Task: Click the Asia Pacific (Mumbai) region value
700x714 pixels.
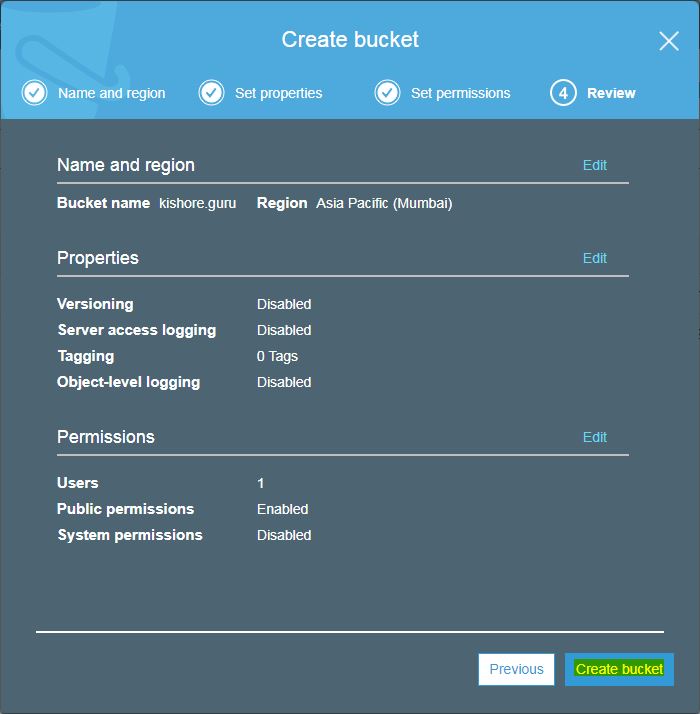Action: pyautogui.click(x=384, y=203)
